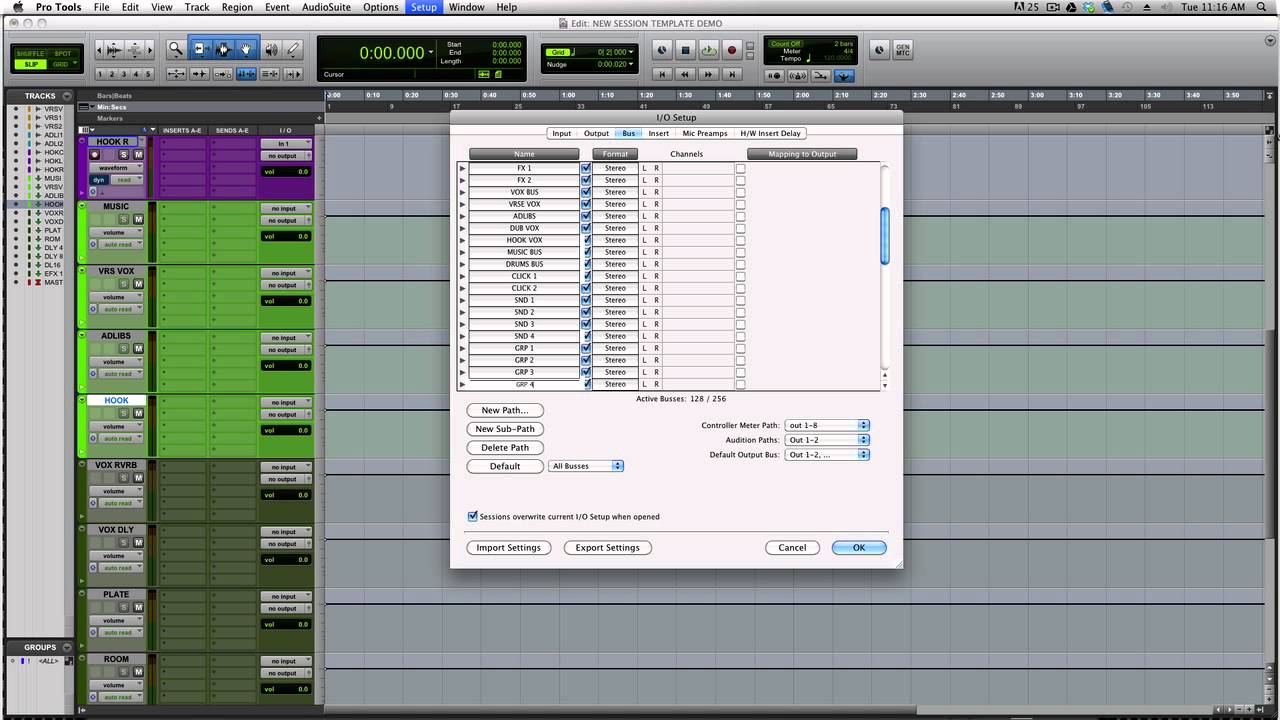Click the GRP 4 bus name field
The height and width of the screenshot is (720, 1280).
(524, 384)
